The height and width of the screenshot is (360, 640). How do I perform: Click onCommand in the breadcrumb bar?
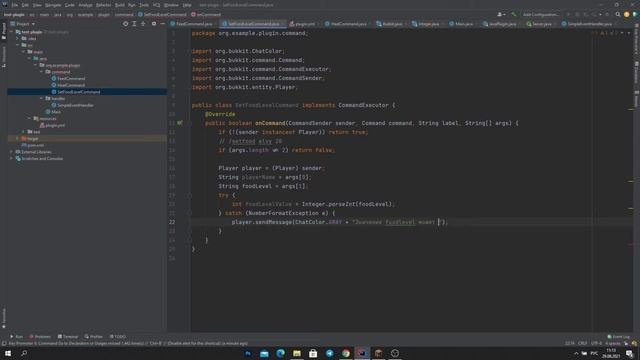(206, 15)
